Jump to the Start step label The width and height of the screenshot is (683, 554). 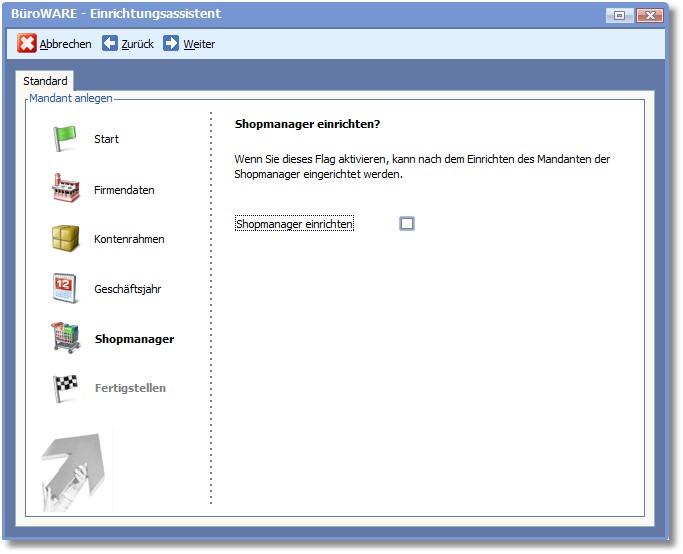[x=106, y=139]
